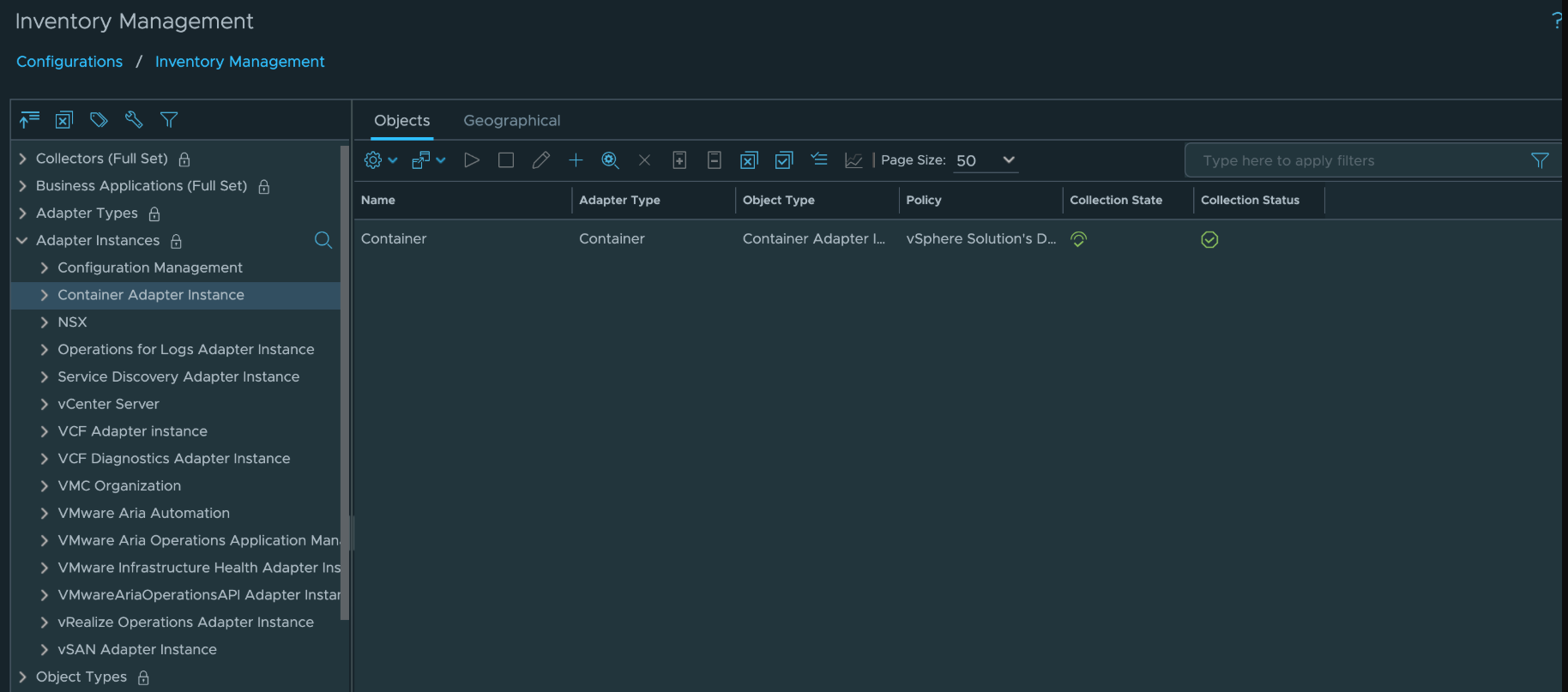Click the start collecting play icon

(471, 160)
